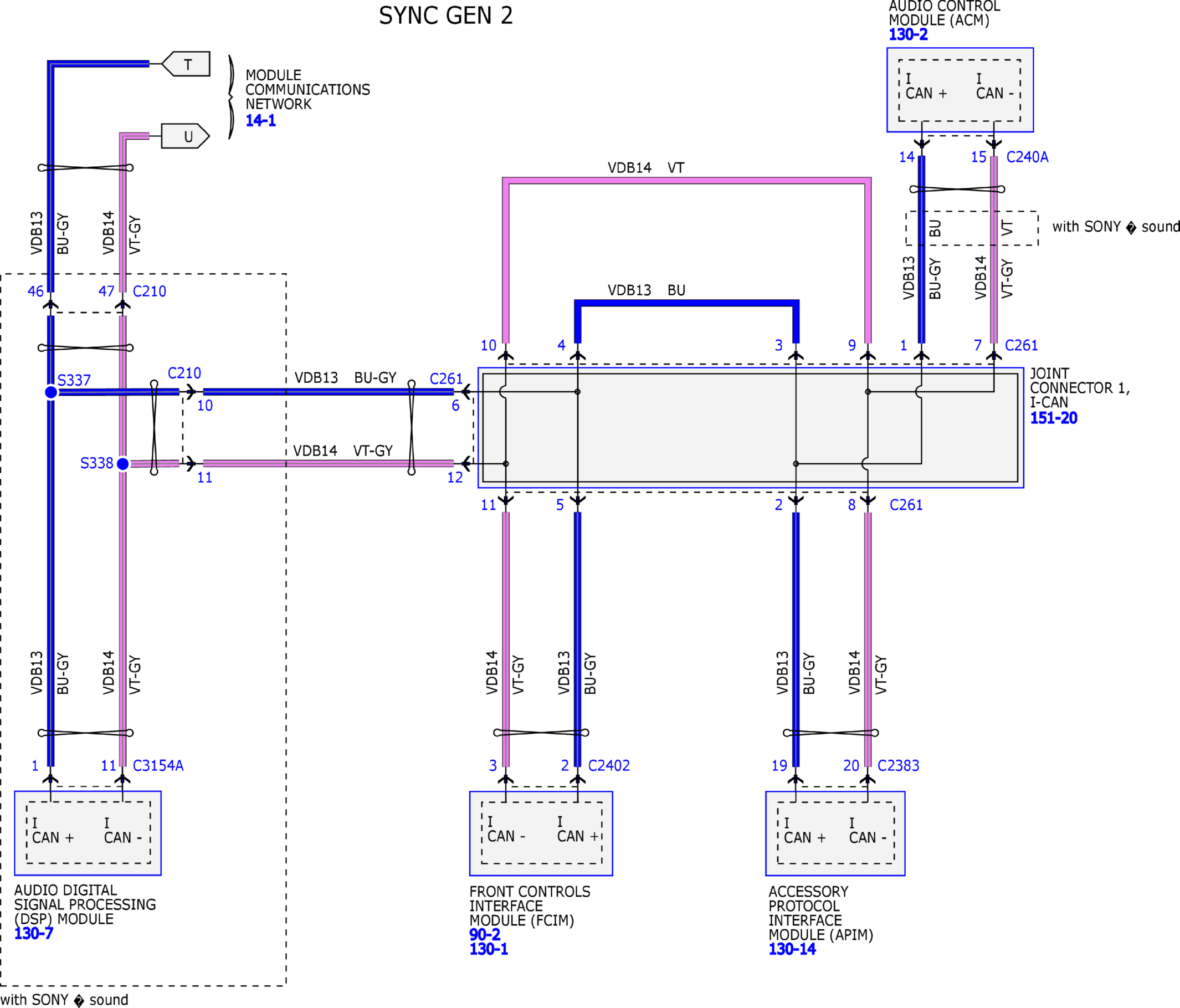Follow the 151-20 Joint Connector reference

pos(1054,418)
